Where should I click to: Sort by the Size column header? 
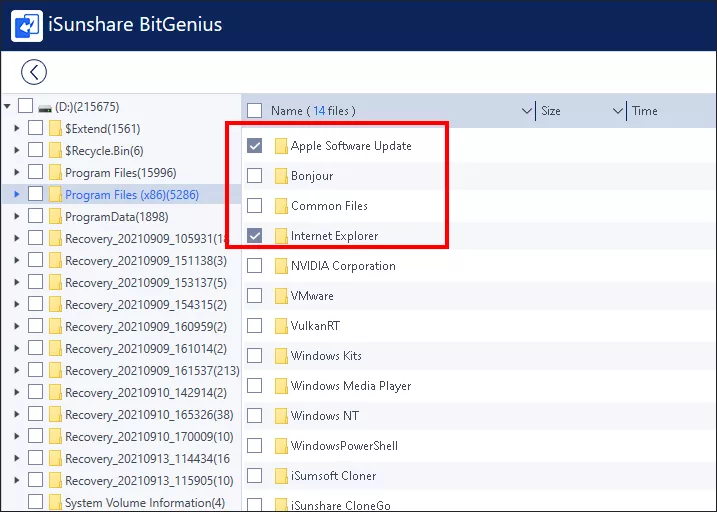551,111
